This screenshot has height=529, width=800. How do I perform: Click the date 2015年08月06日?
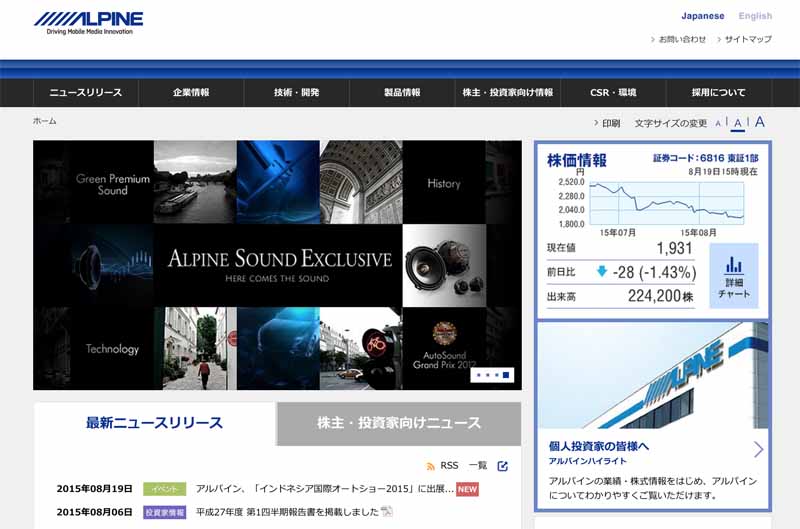(x=94, y=512)
